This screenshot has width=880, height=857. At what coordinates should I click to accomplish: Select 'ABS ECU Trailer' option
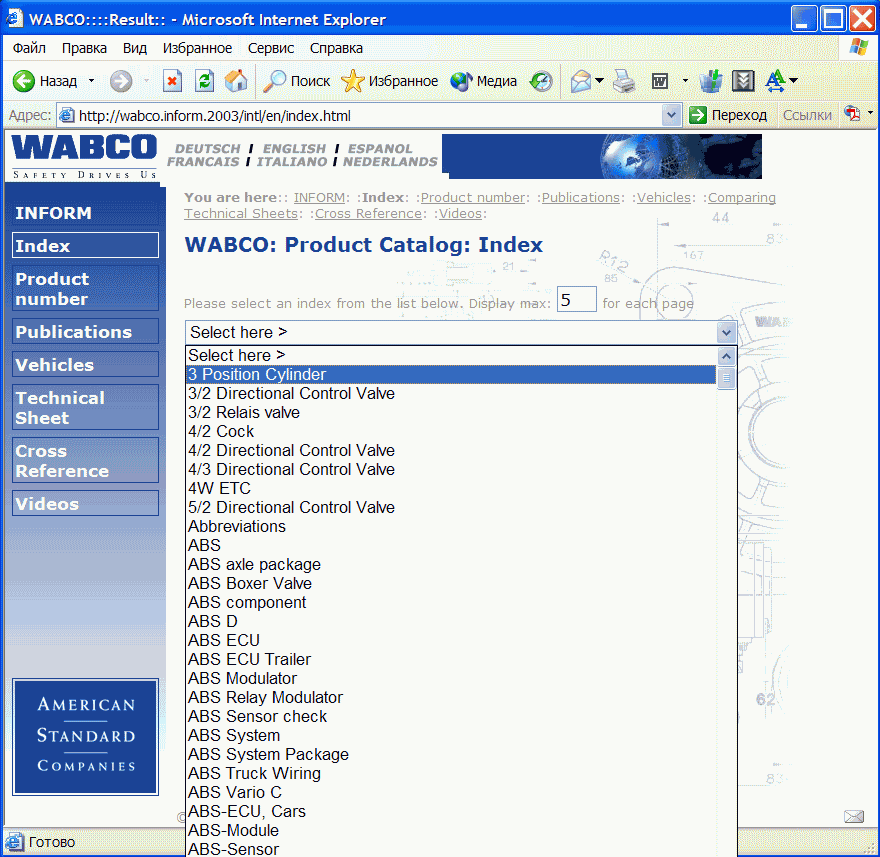[x=450, y=659]
